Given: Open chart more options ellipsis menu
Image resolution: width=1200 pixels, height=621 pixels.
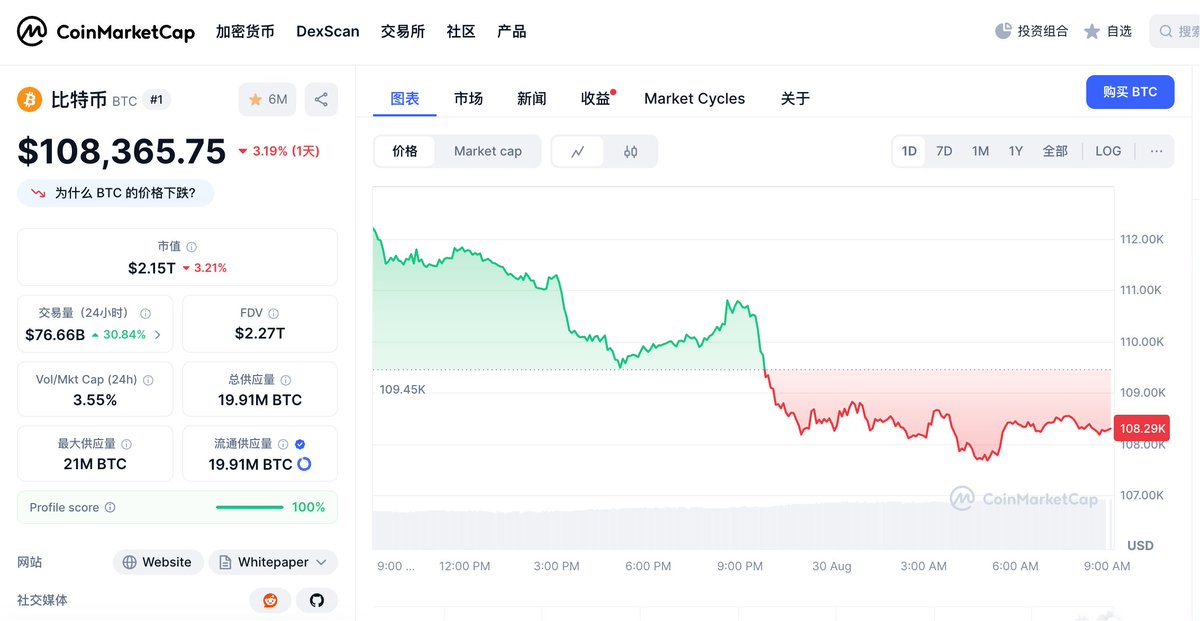Looking at the screenshot, I should [1156, 151].
